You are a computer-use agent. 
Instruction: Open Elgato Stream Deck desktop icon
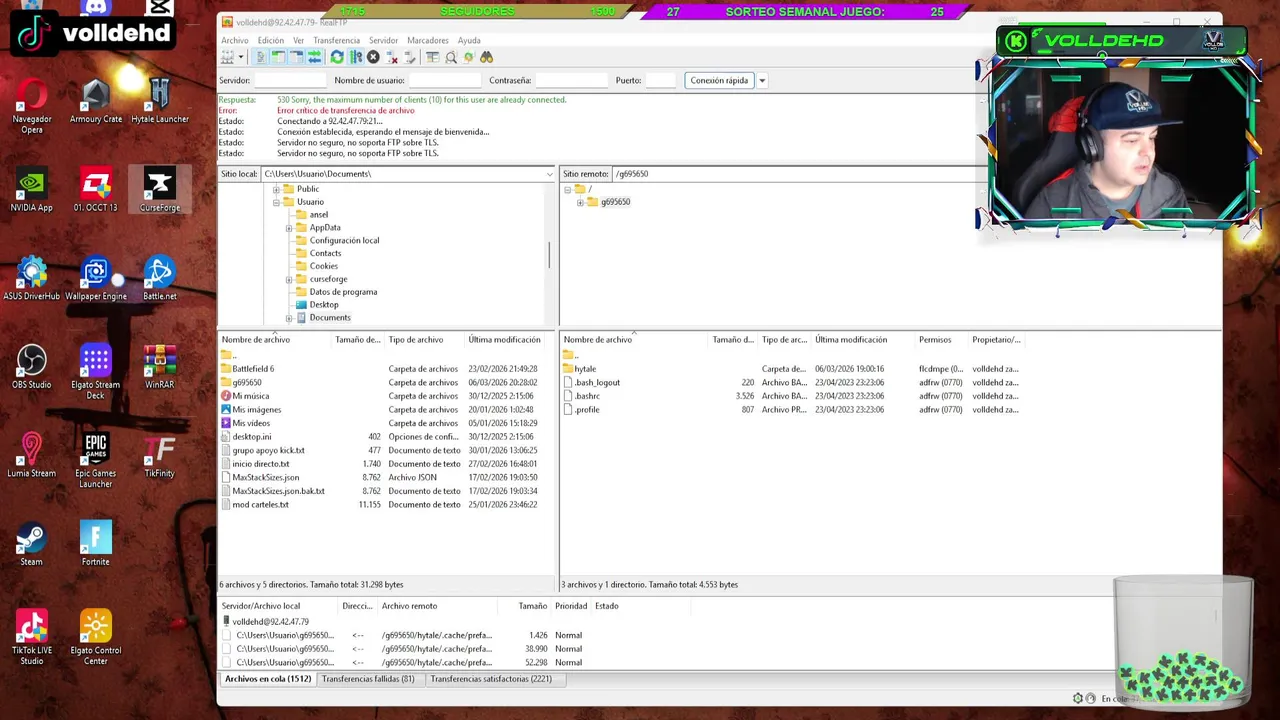point(96,372)
